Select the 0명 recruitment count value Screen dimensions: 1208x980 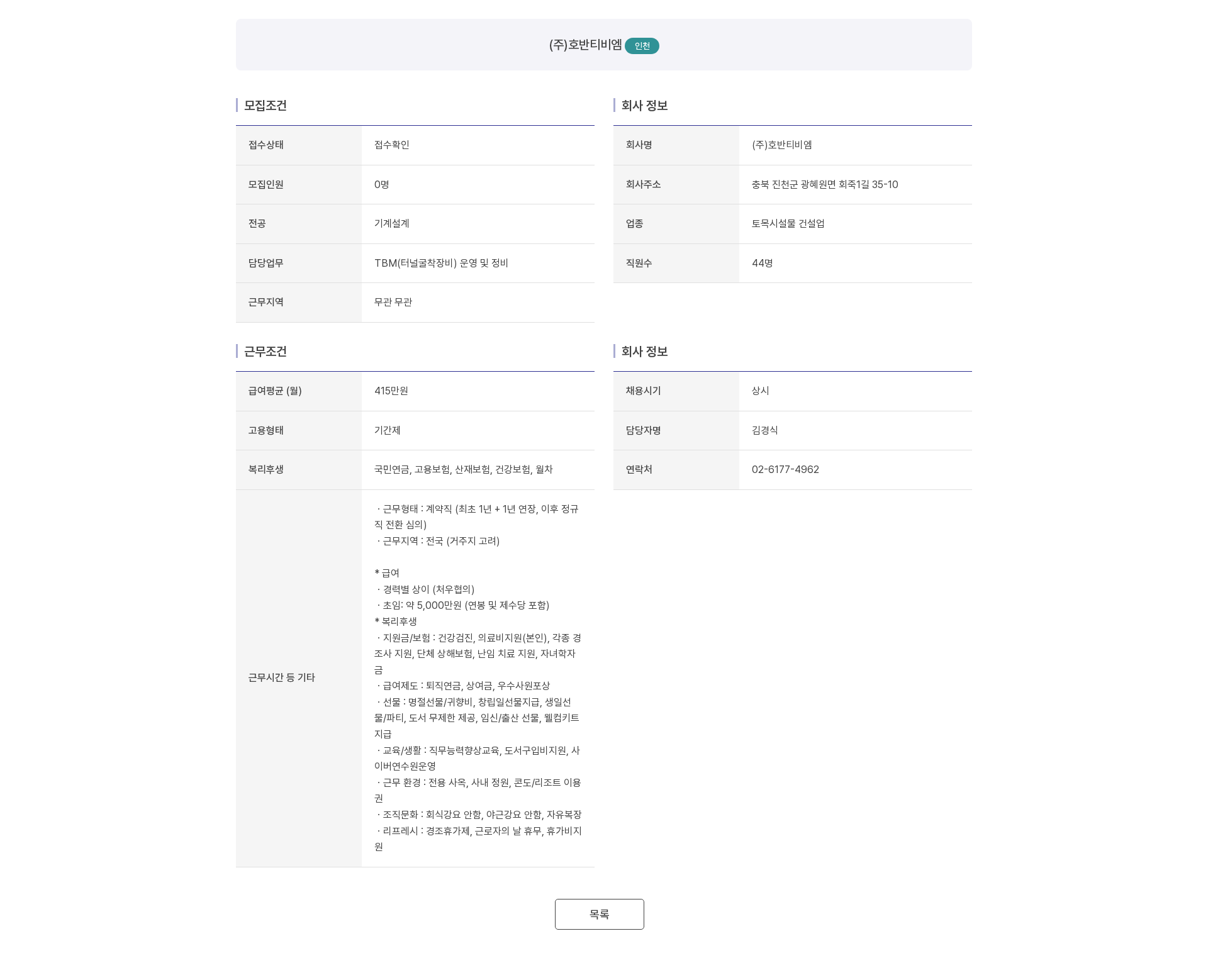tap(382, 185)
